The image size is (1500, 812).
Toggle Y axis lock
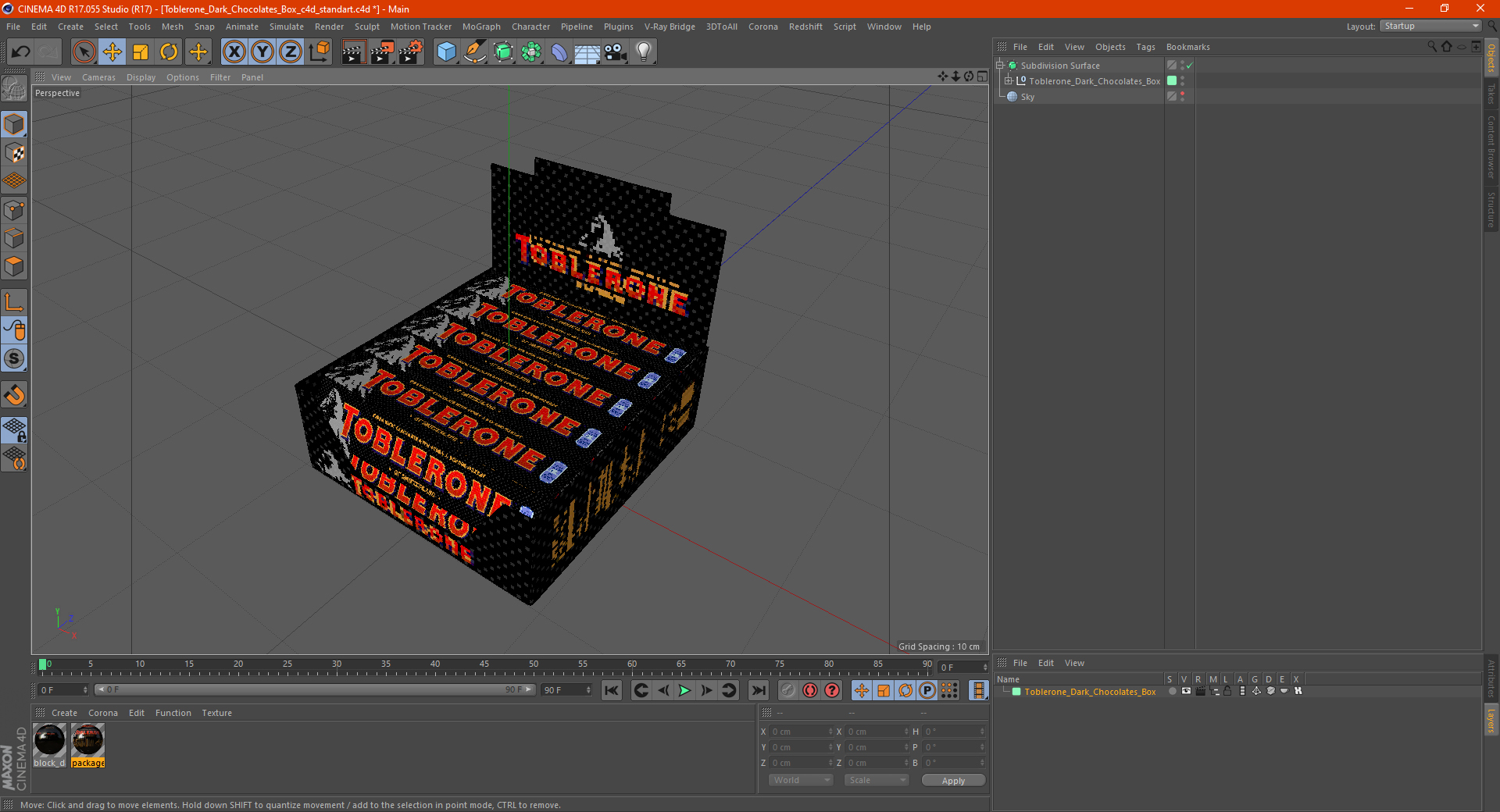262,52
